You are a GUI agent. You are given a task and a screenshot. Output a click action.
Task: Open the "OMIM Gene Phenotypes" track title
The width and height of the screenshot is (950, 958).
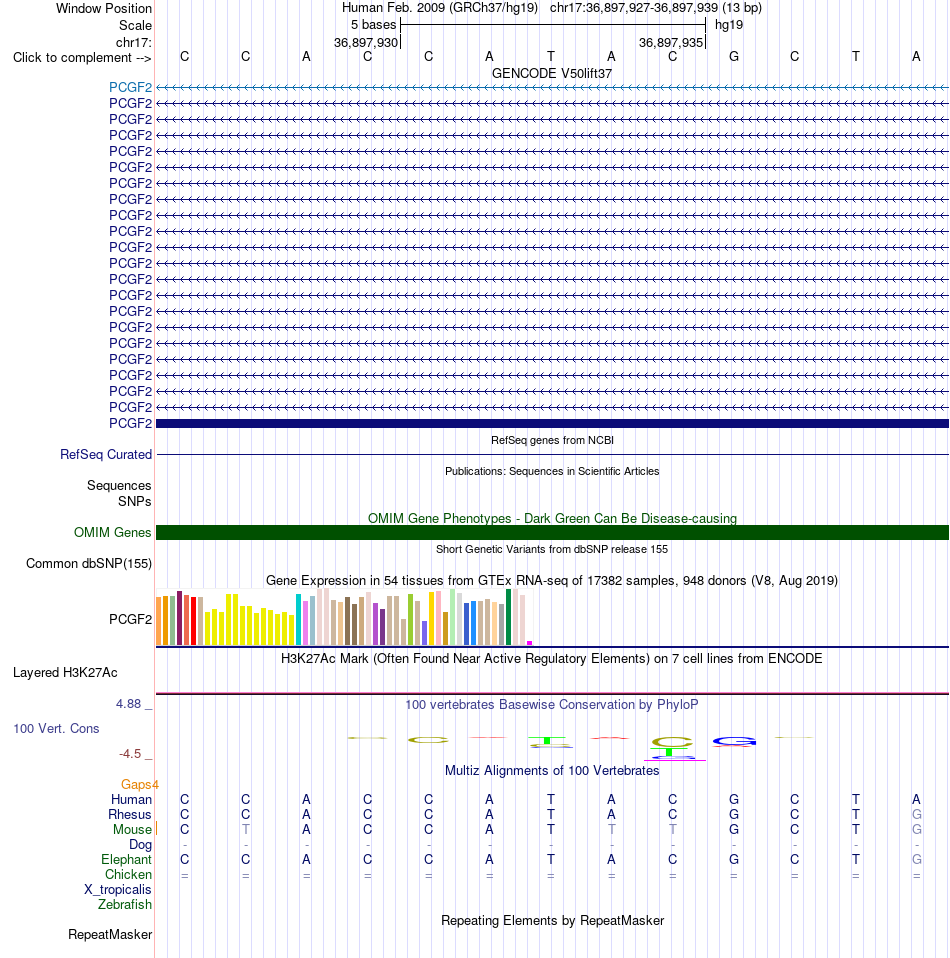click(x=552, y=518)
